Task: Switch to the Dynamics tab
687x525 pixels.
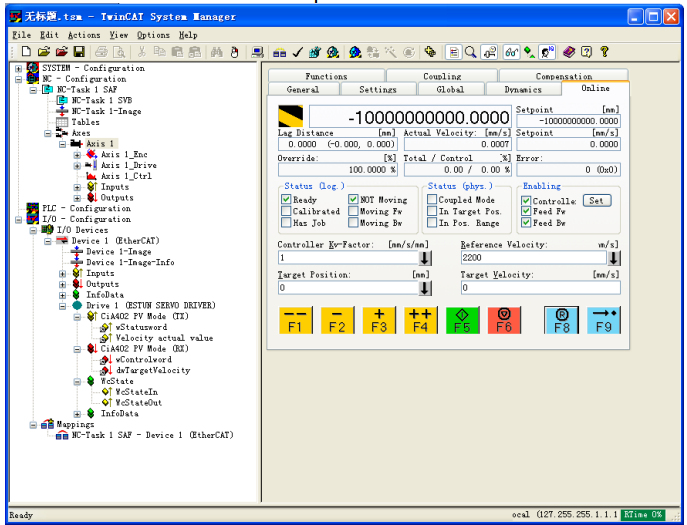Action: pyautogui.click(x=523, y=89)
